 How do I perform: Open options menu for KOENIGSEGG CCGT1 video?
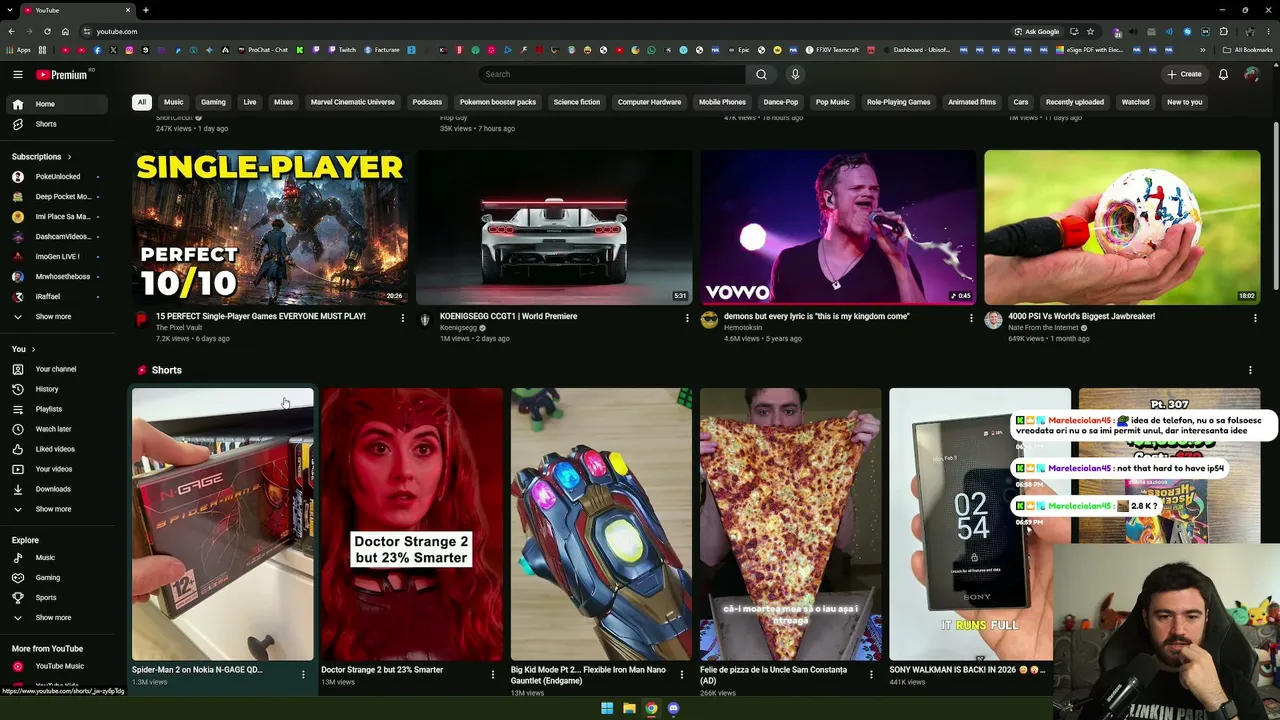point(687,318)
